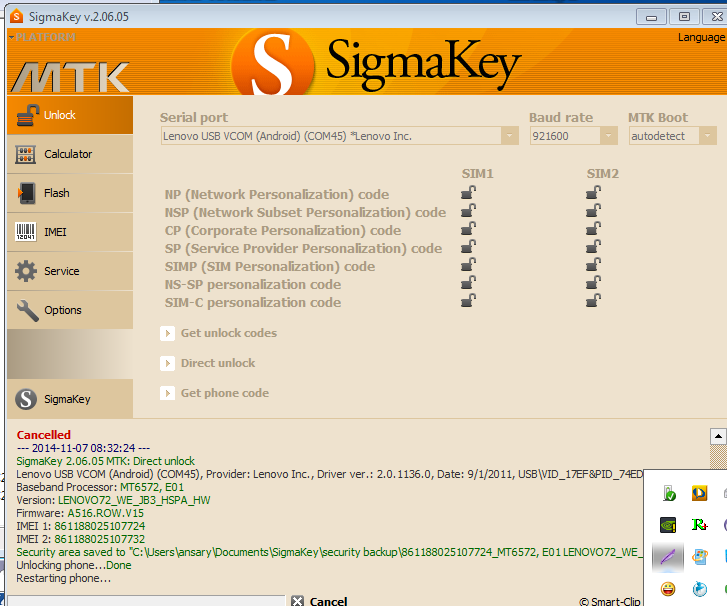Toggle SIM1 lock for NSP code
This screenshot has width=727, height=606.
[468, 211]
